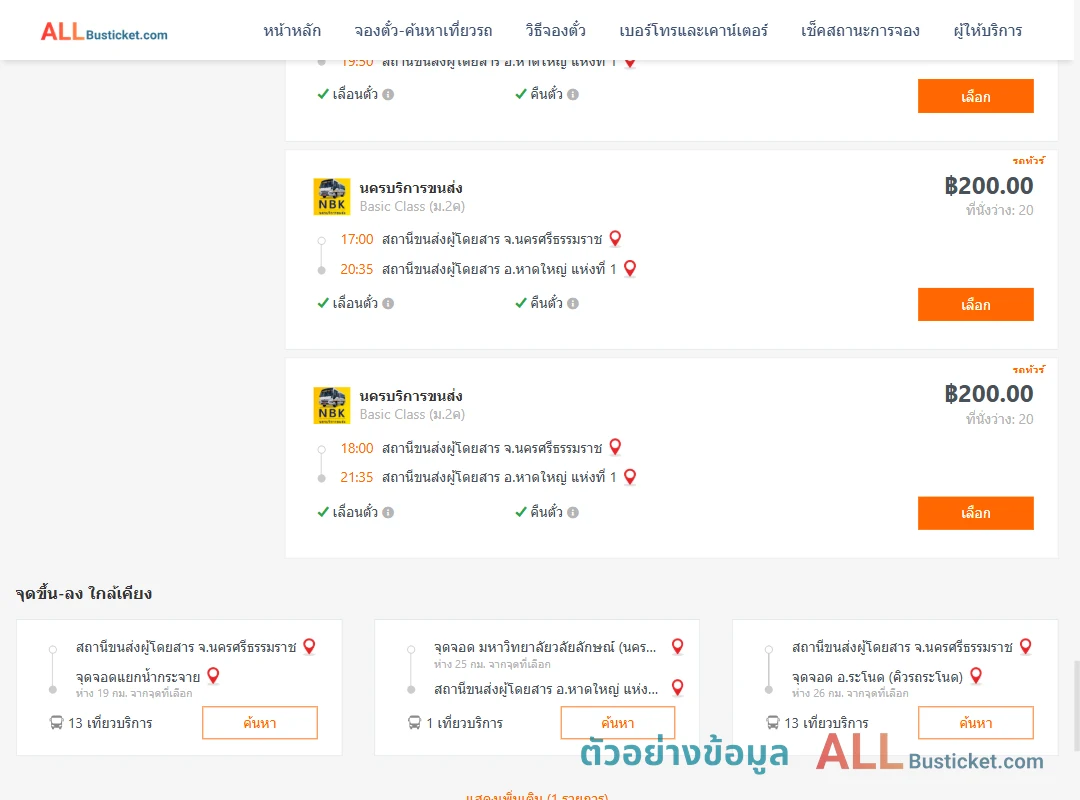The image size is (1080, 800).
Task: Open map pin for Walailak University stop
Action: pyautogui.click(x=678, y=646)
